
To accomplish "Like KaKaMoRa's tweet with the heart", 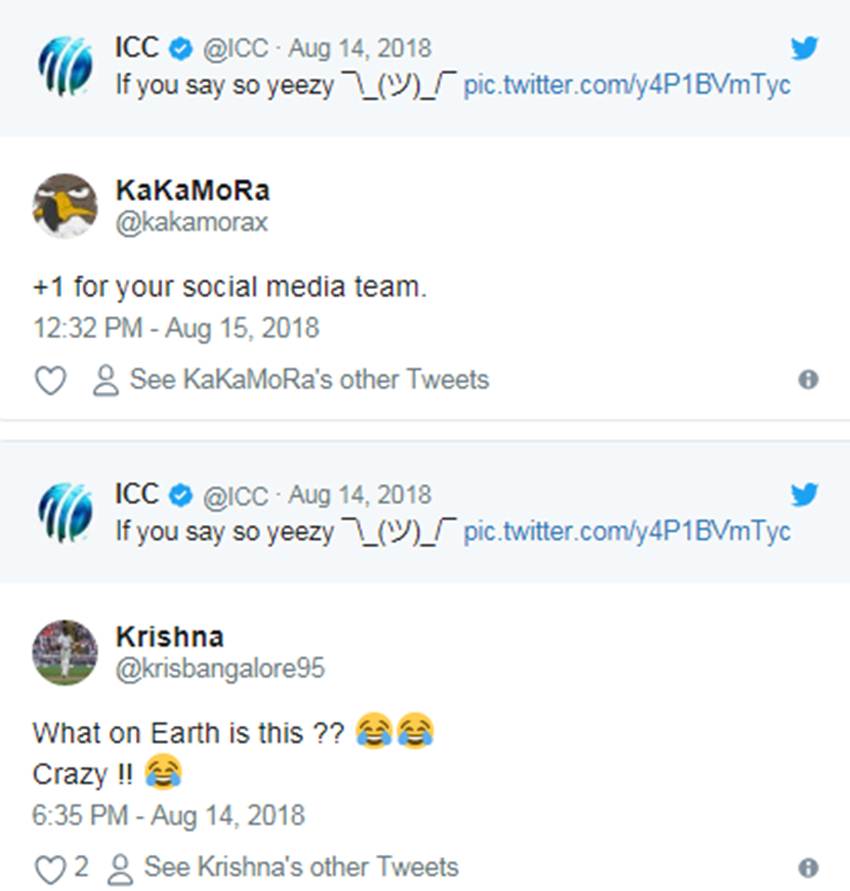I will [50, 380].
